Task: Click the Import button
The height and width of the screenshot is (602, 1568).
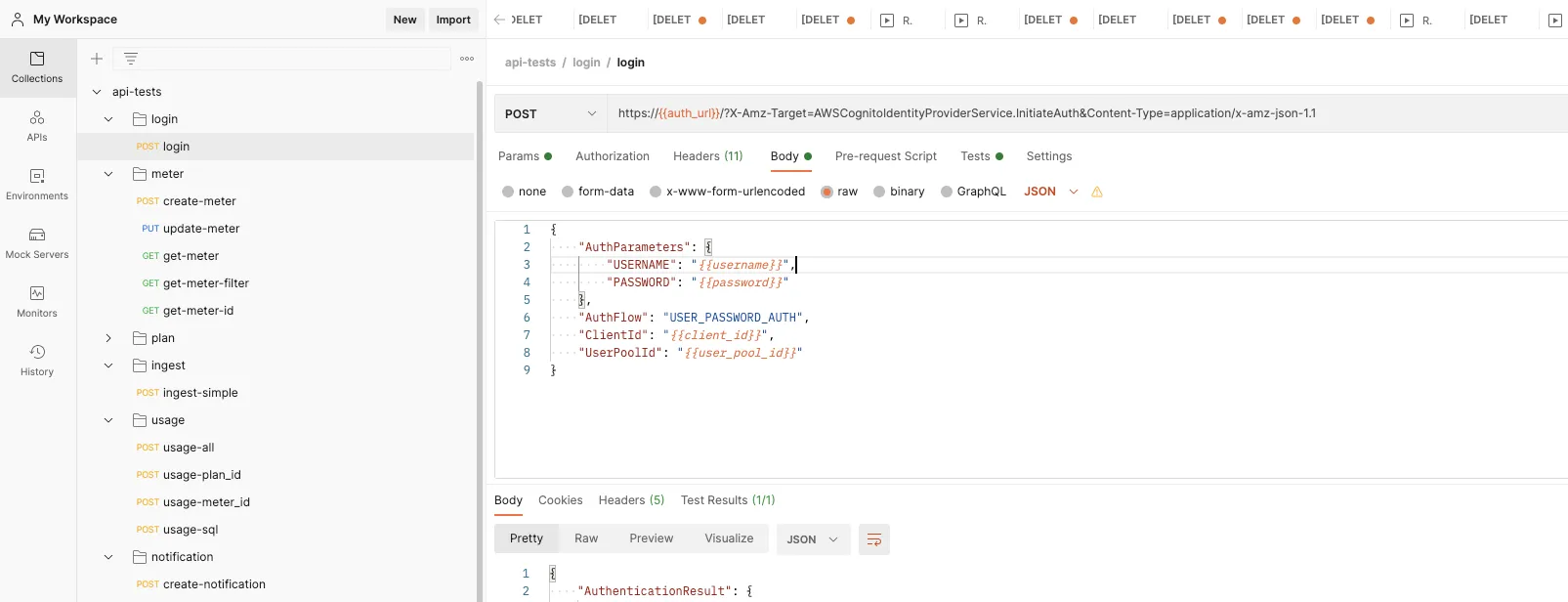Action: point(453,20)
